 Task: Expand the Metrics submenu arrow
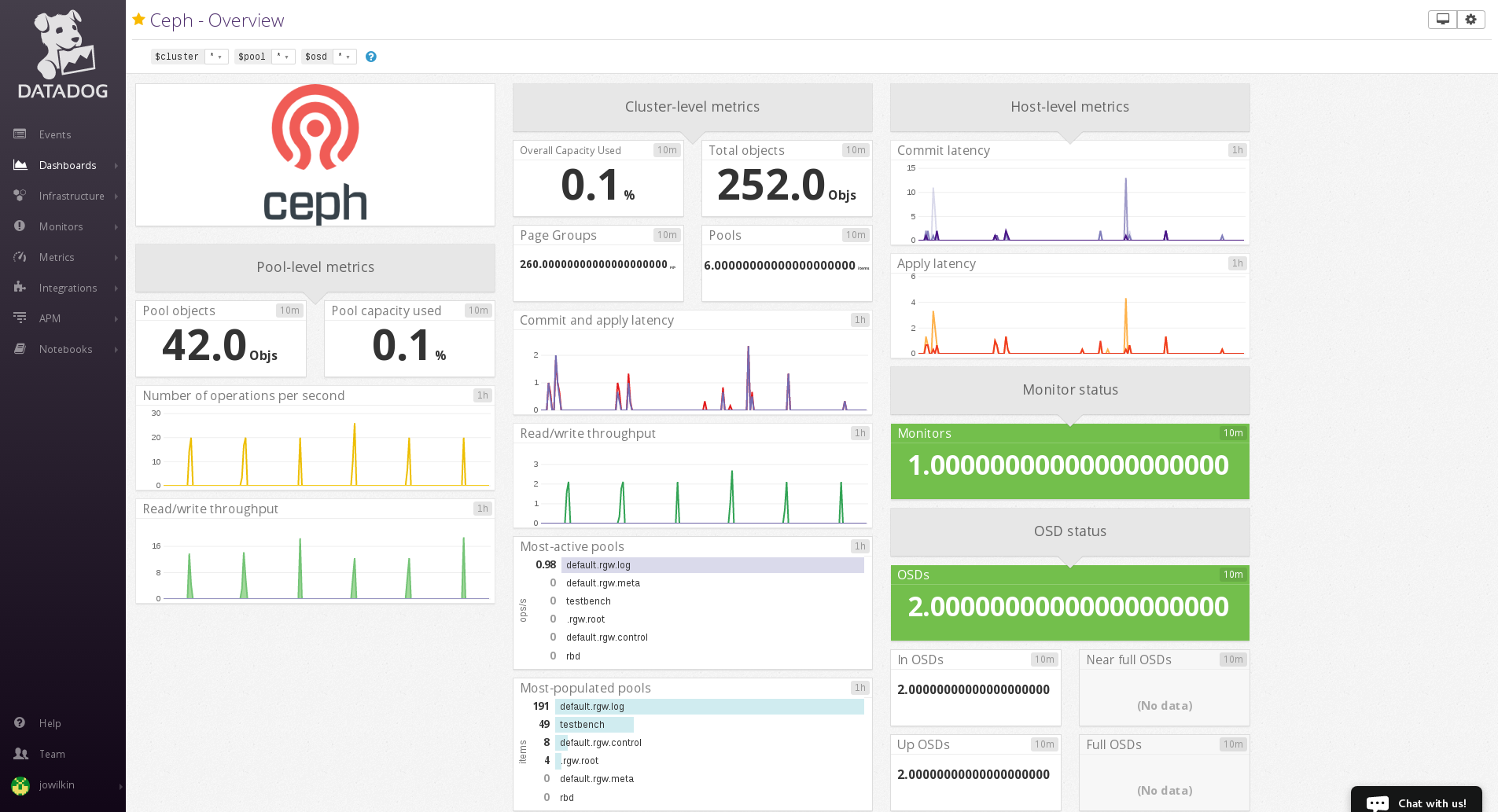116,258
